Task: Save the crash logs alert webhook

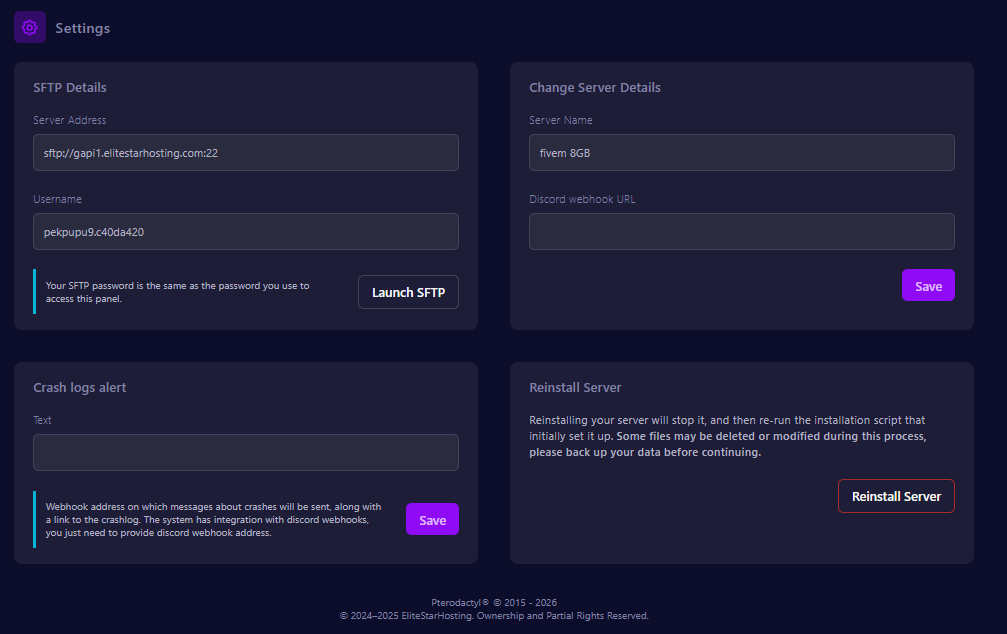Action: pyautogui.click(x=432, y=520)
